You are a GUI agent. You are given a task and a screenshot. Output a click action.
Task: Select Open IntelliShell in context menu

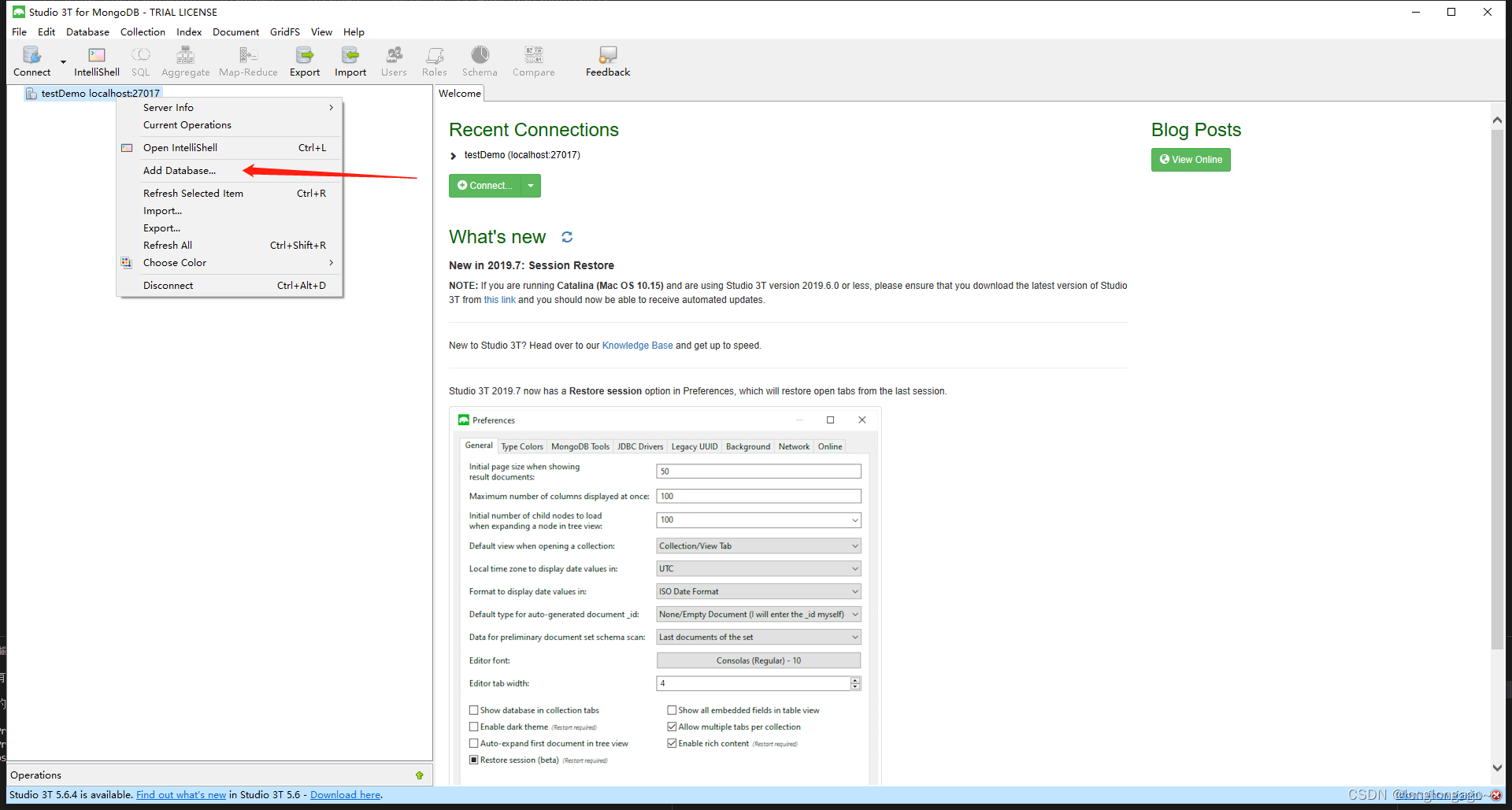point(229,148)
